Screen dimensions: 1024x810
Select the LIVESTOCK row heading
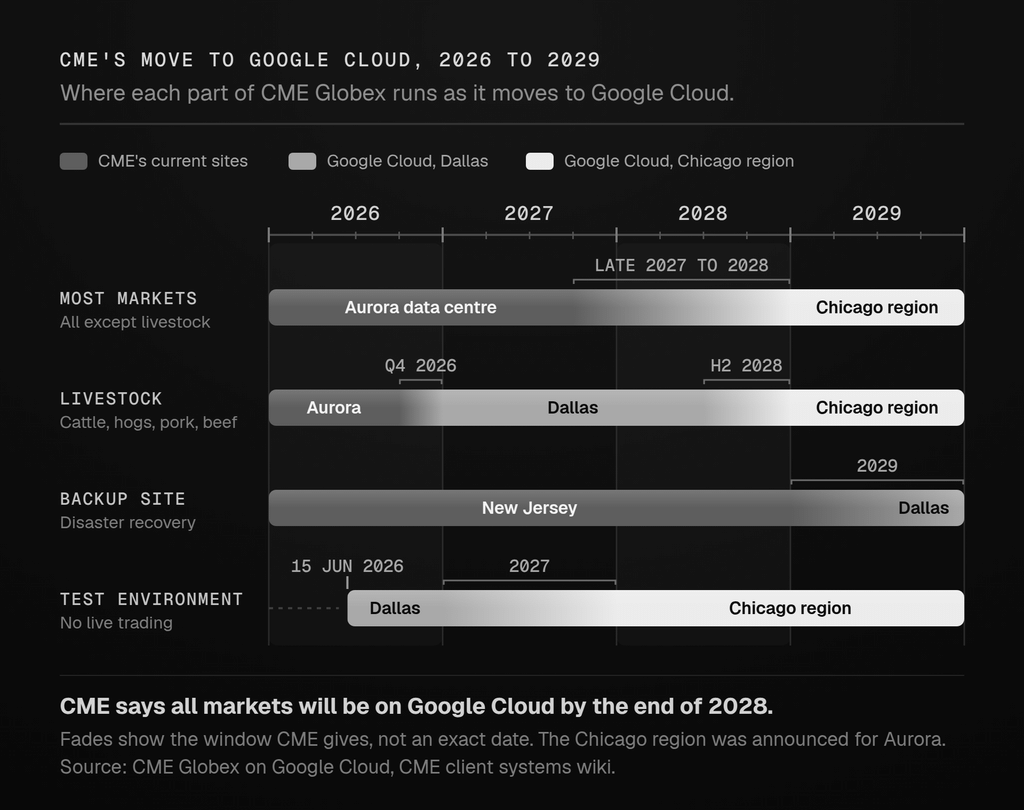click(x=111, y=398)
